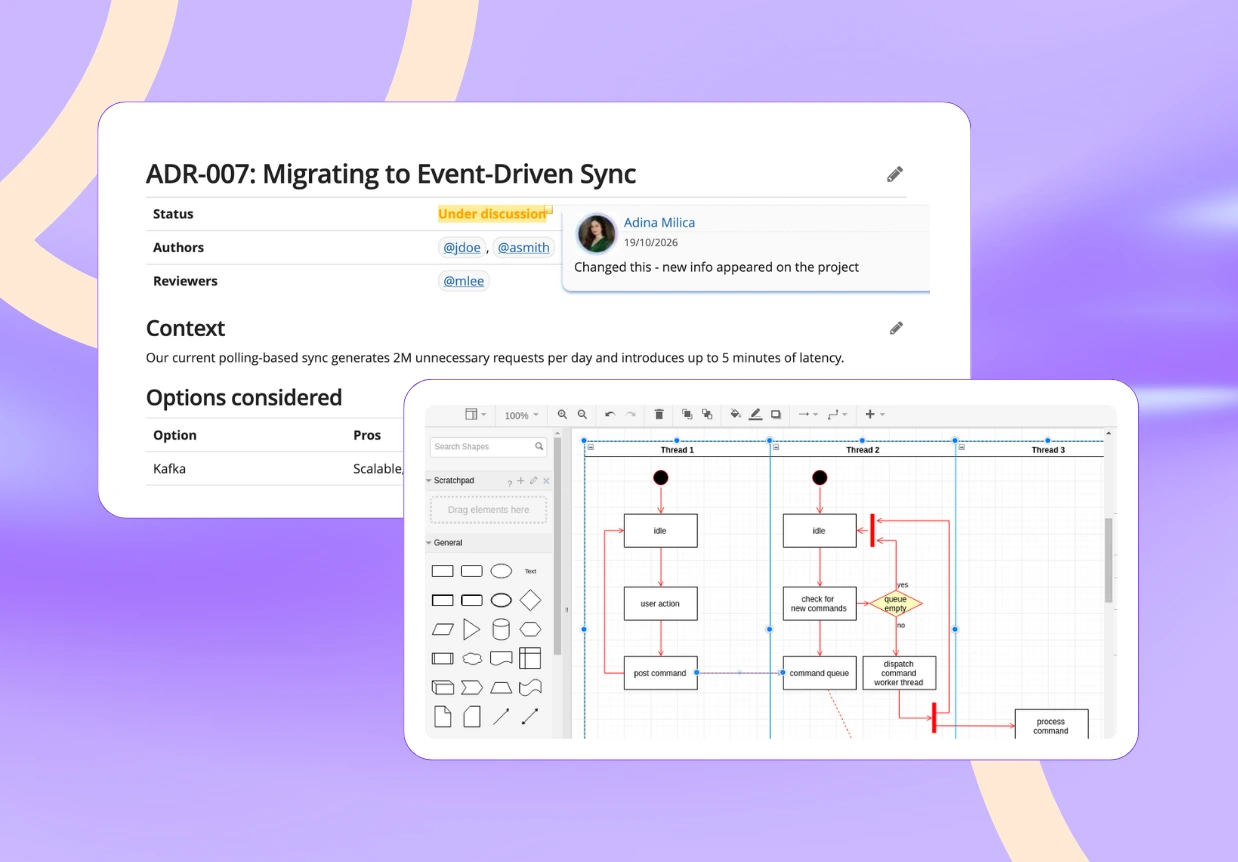Image resolution: width=1238 pixels, height=862 pixels.
Task: Open the @jdoe author mention
Action: tap(462, 247)
